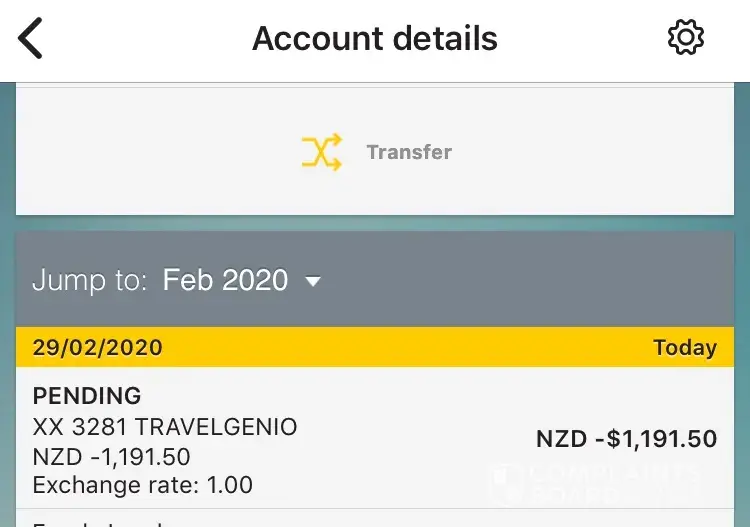Tap the 'Jump to:' label

(90, 280)
